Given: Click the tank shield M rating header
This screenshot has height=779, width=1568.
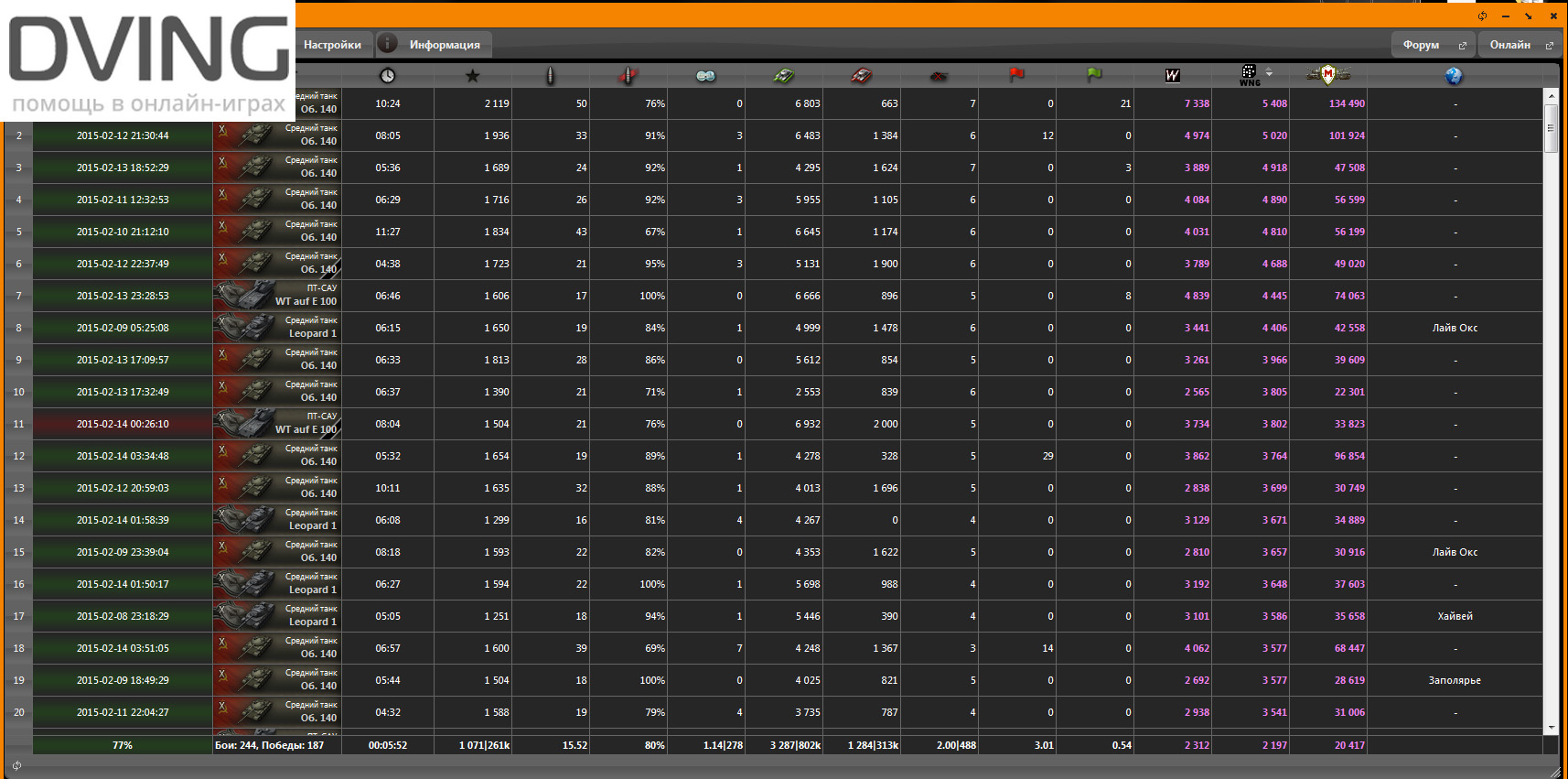Looking at the screenshot, I should (x=1327, y=75).
